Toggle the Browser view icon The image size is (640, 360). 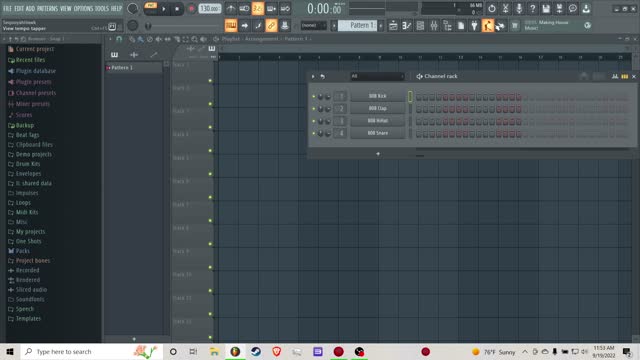click(447, 25)
